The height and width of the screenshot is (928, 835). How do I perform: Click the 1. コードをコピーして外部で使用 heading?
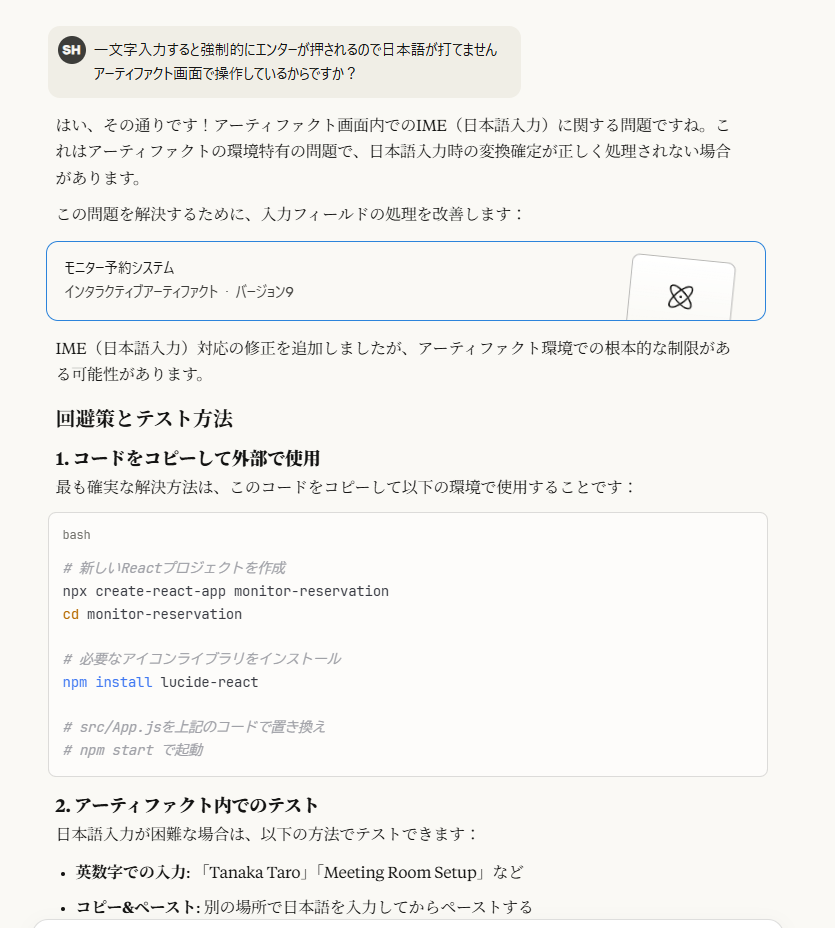click(188, 459)
